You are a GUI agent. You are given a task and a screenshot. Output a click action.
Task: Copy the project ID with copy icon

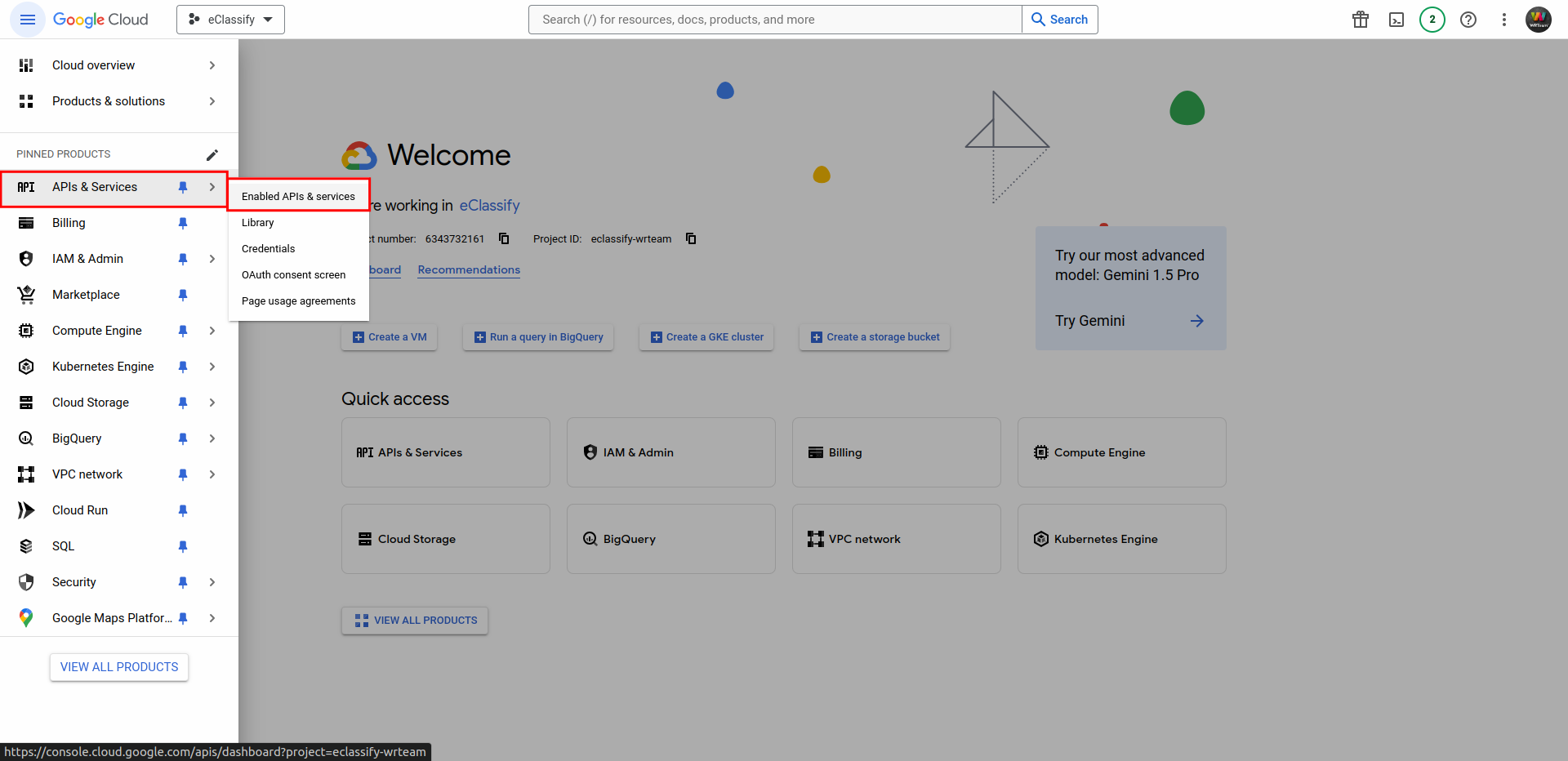691,238
